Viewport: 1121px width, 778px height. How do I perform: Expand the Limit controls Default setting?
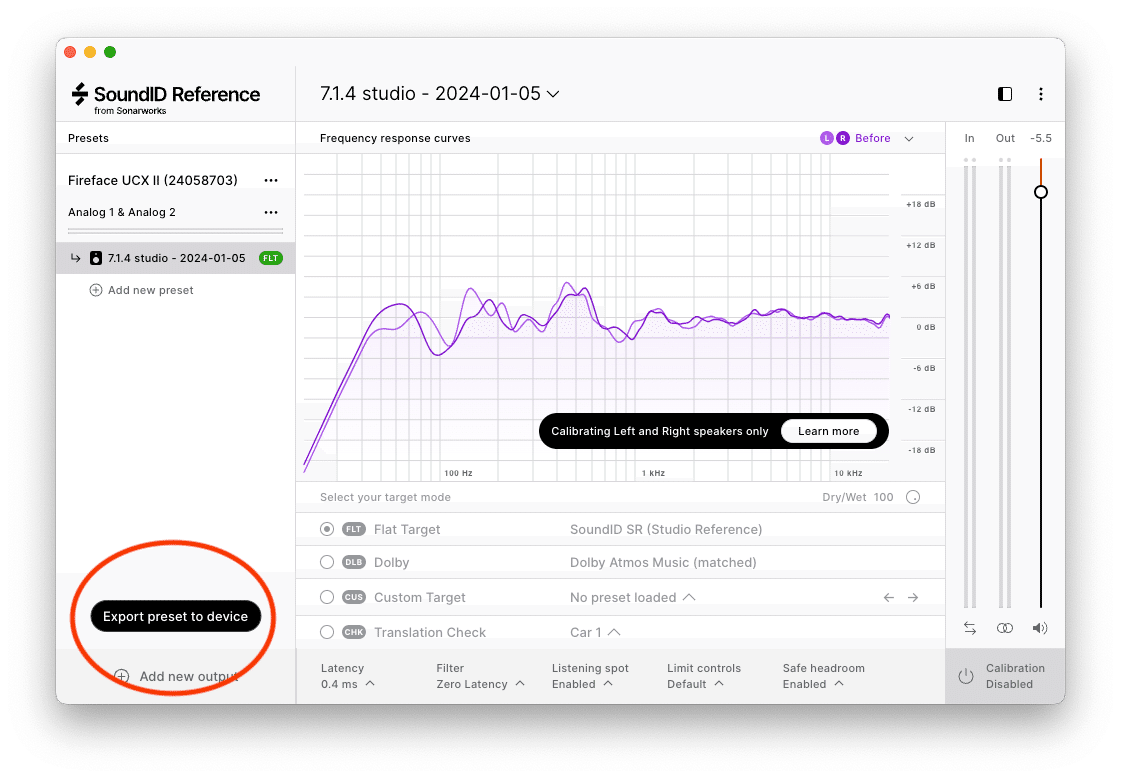click(x=703, y=676)
